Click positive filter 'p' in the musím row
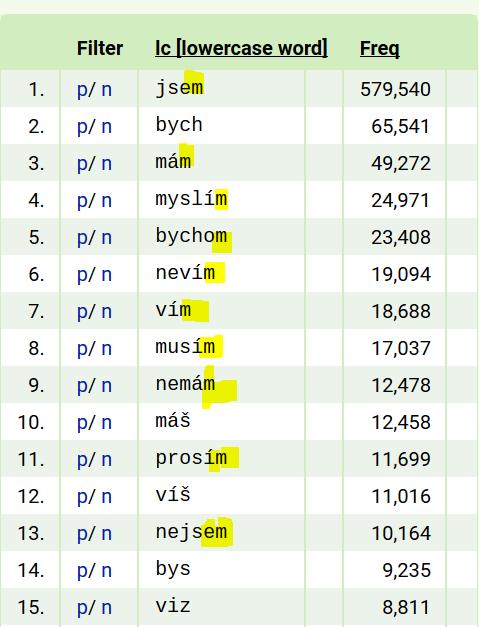This screenshot has height=627, width=479. click(x=82, y=349)
